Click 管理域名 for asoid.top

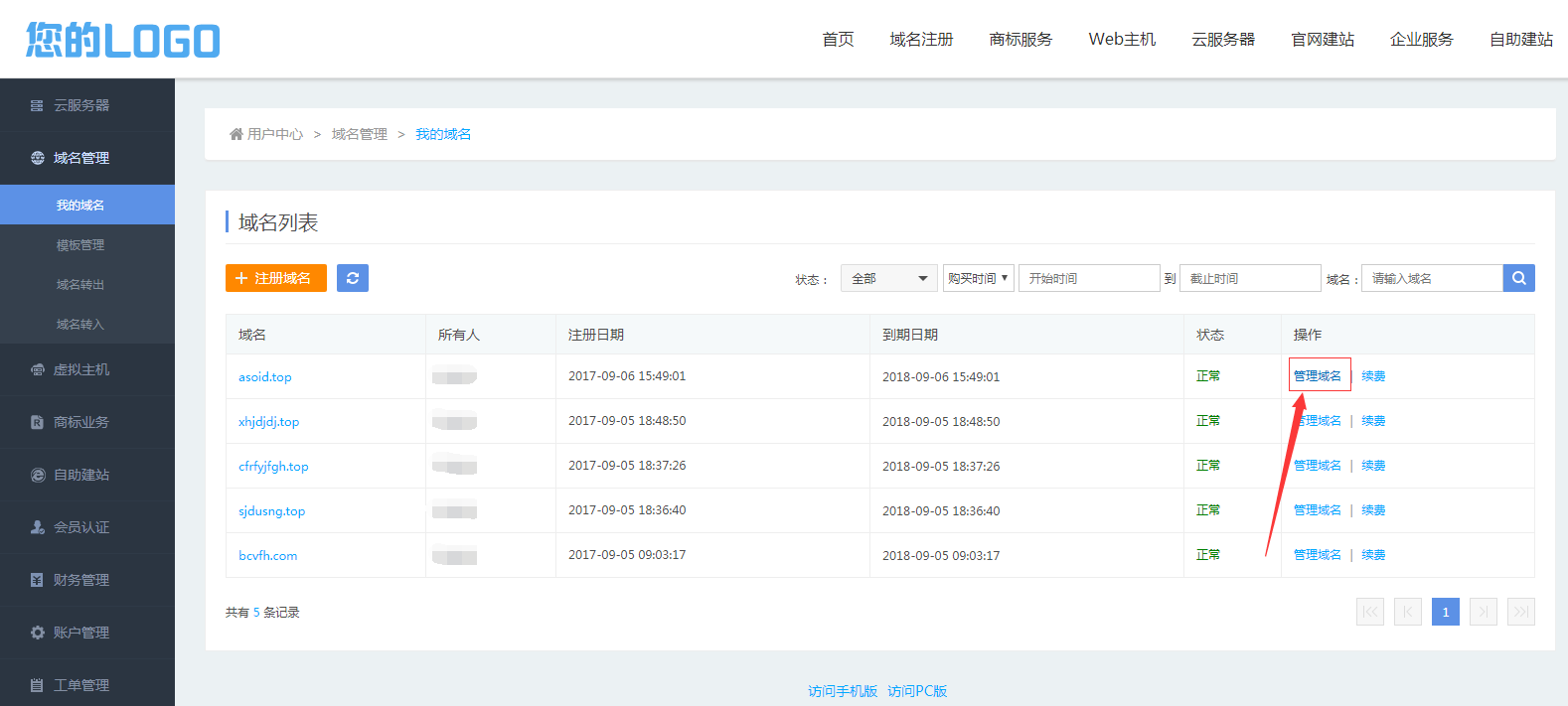tap(1317, 376)
